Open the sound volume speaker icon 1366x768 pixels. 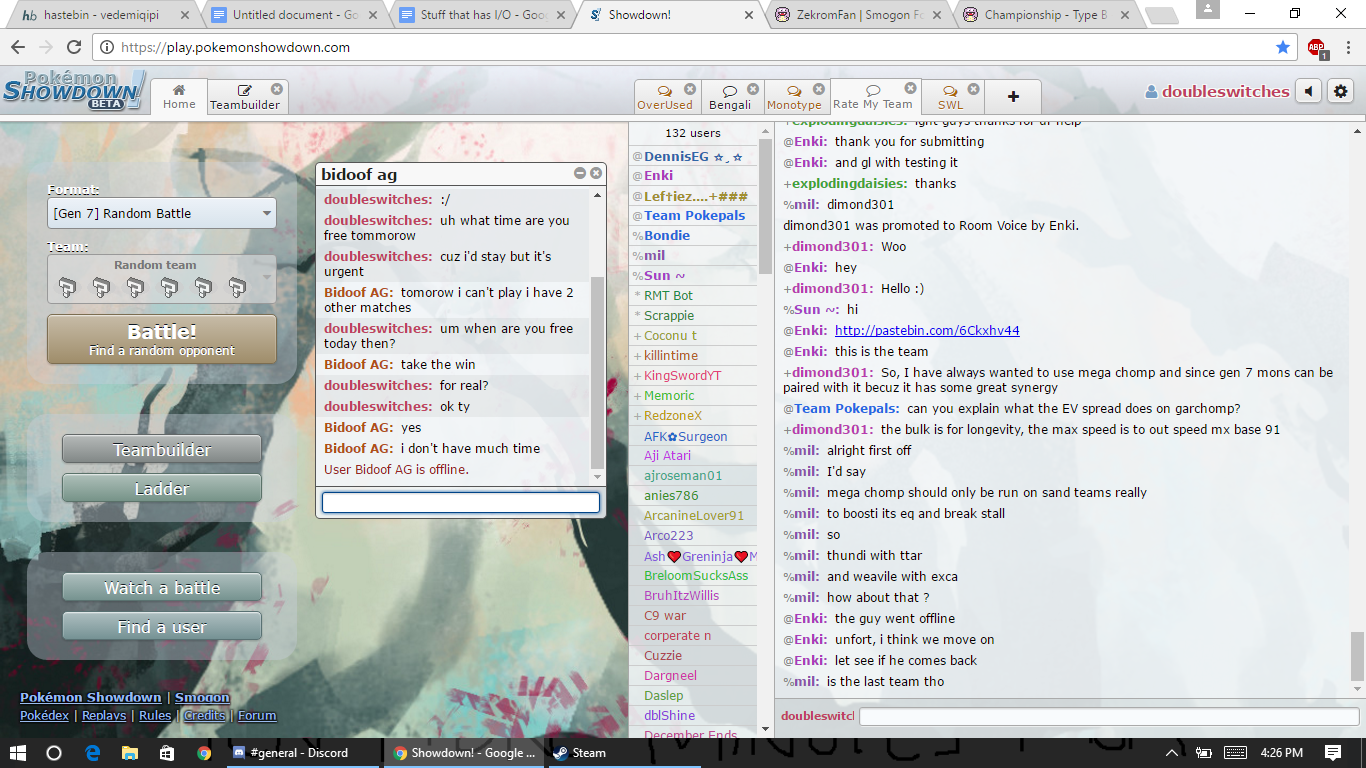(x=1308, y=91)
